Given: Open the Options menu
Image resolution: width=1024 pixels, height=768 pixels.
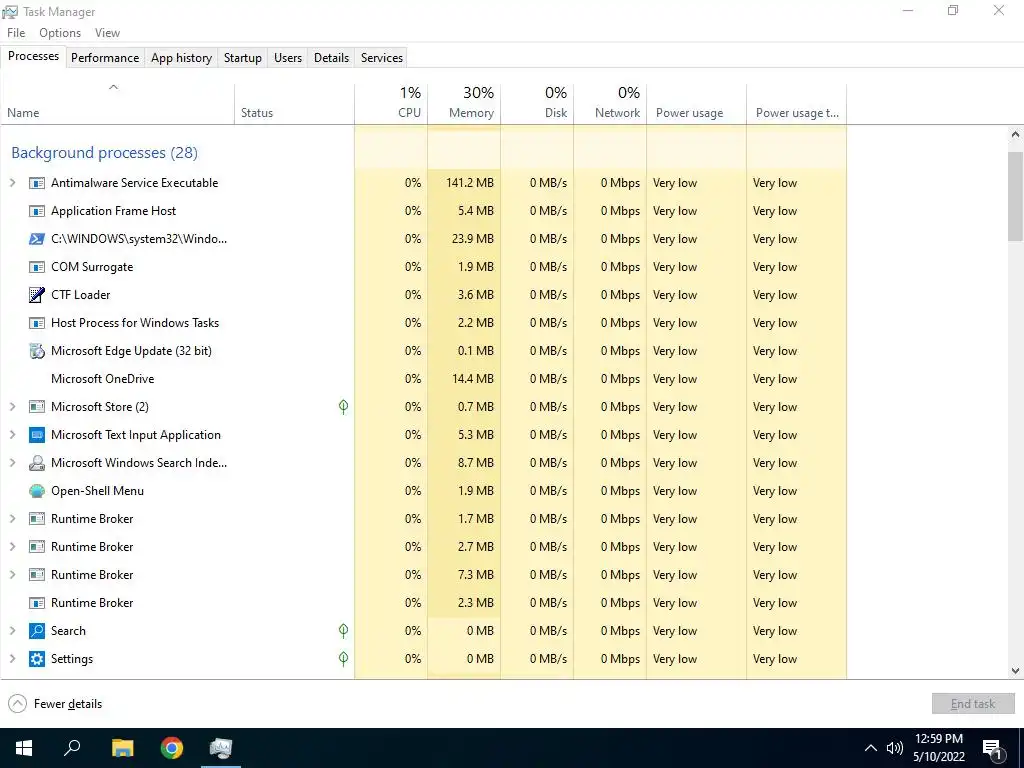Looking at the screenshot, I should [x=60, y=33].
